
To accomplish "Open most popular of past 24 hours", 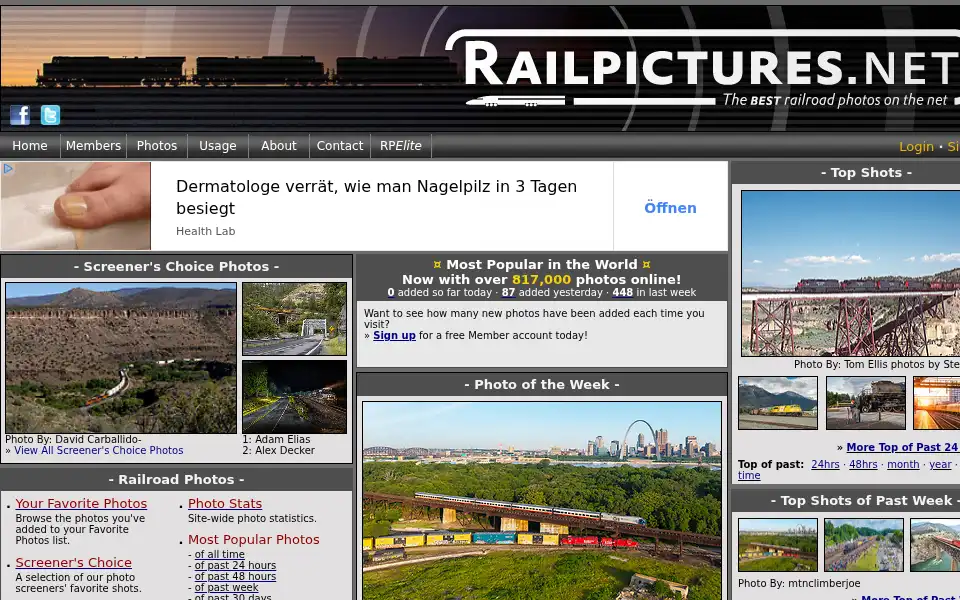I will (235, 565).
